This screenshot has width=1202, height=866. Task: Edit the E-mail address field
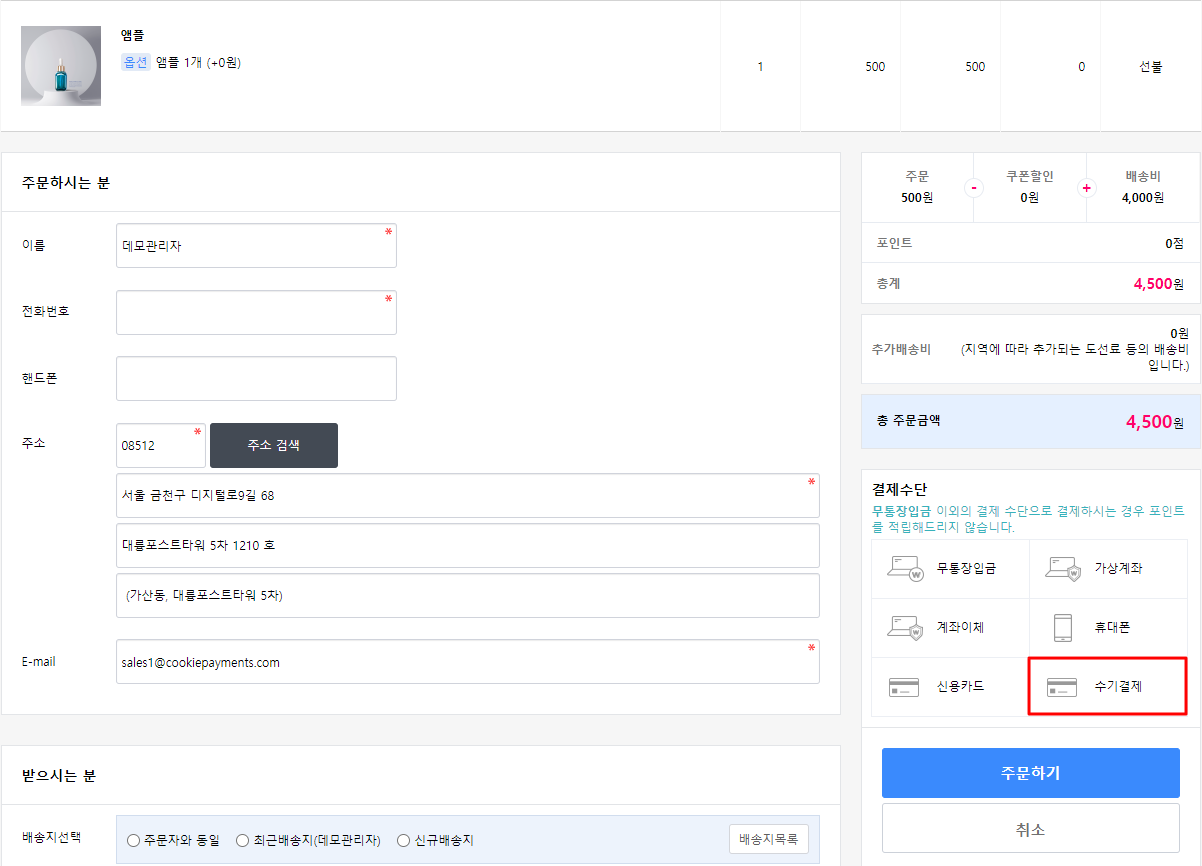(x=467, y=662)
